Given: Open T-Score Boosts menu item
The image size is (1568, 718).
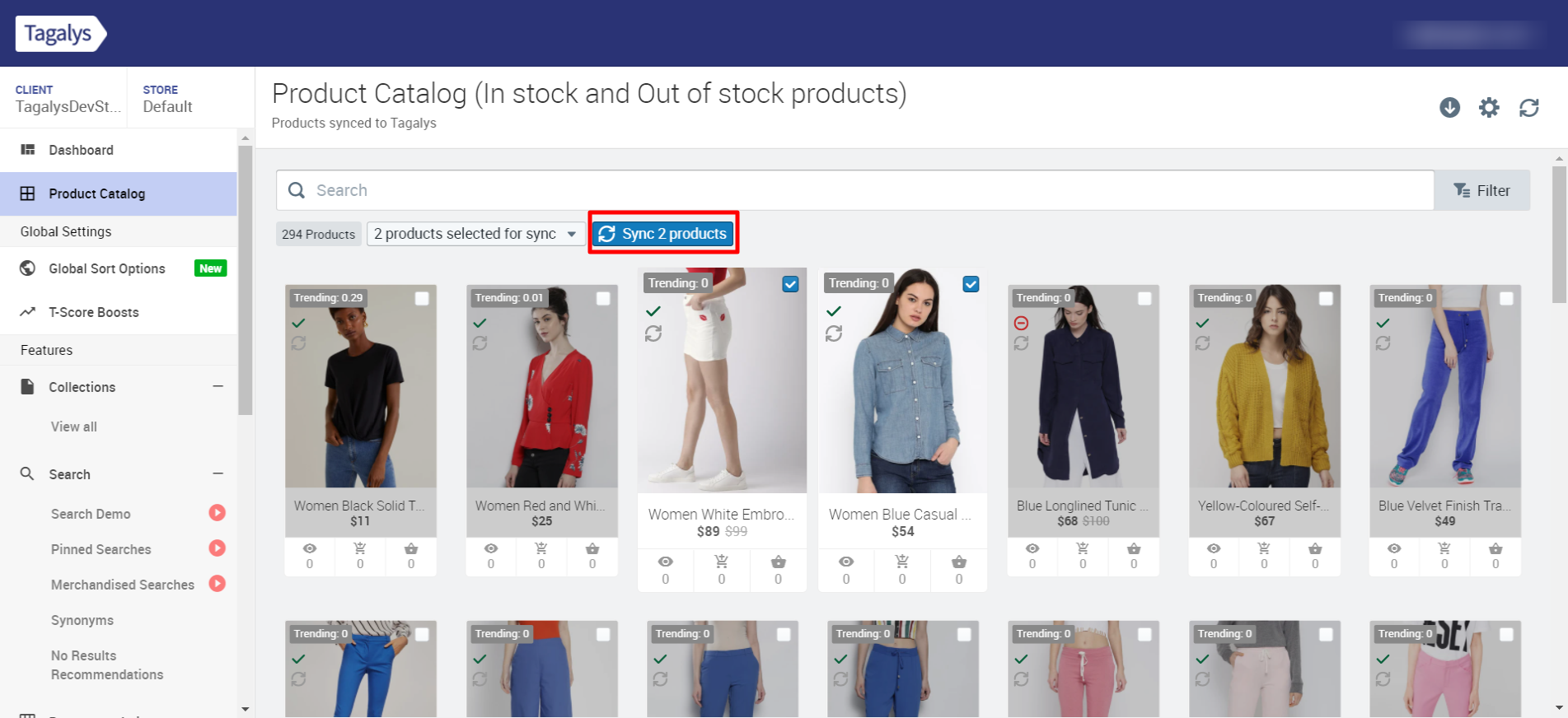Looking at the screenshot, I should (x=119, y=312).
